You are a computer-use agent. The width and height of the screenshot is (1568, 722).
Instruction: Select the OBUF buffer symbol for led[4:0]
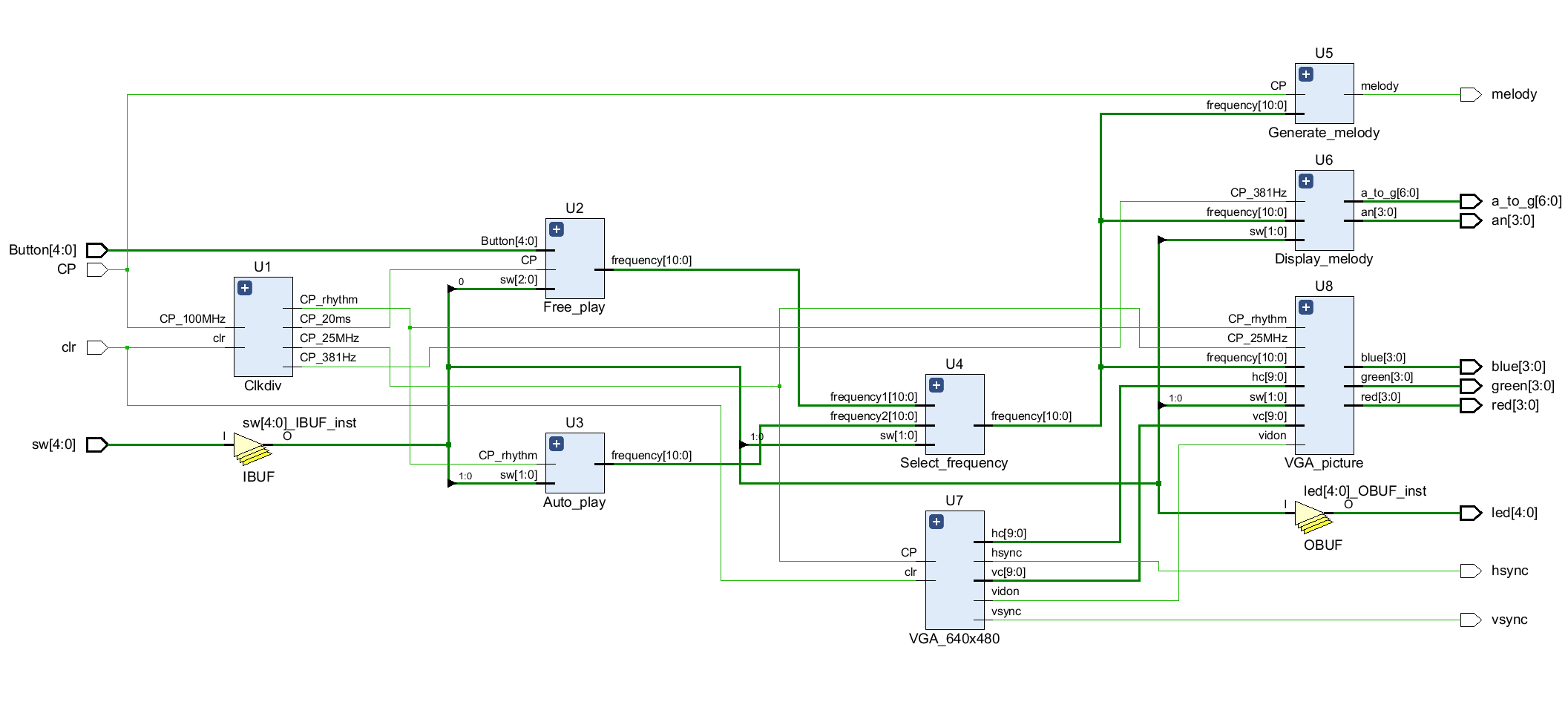[1313, 516]
